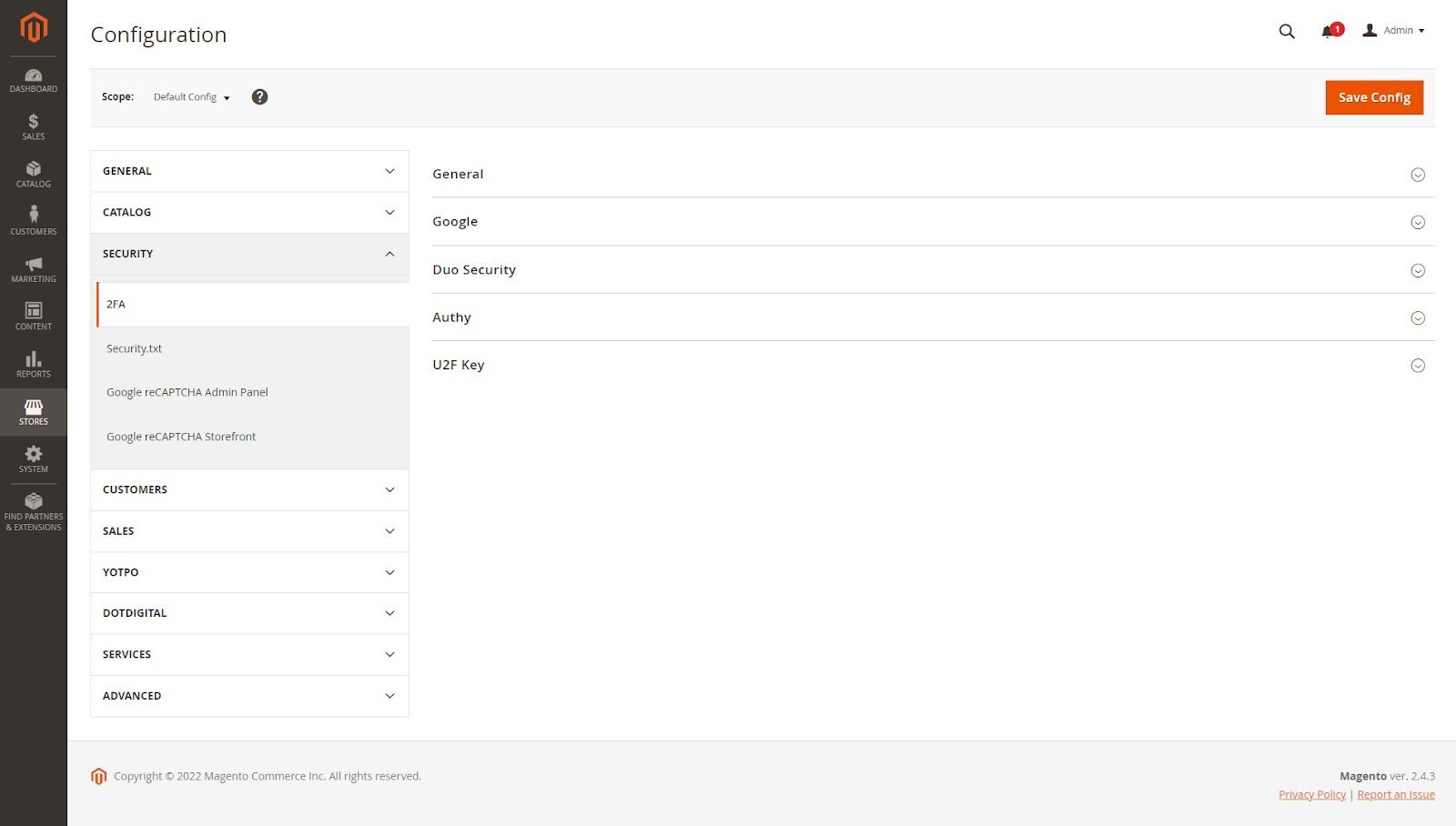Click the Save Config button

tap(1374, 97)
